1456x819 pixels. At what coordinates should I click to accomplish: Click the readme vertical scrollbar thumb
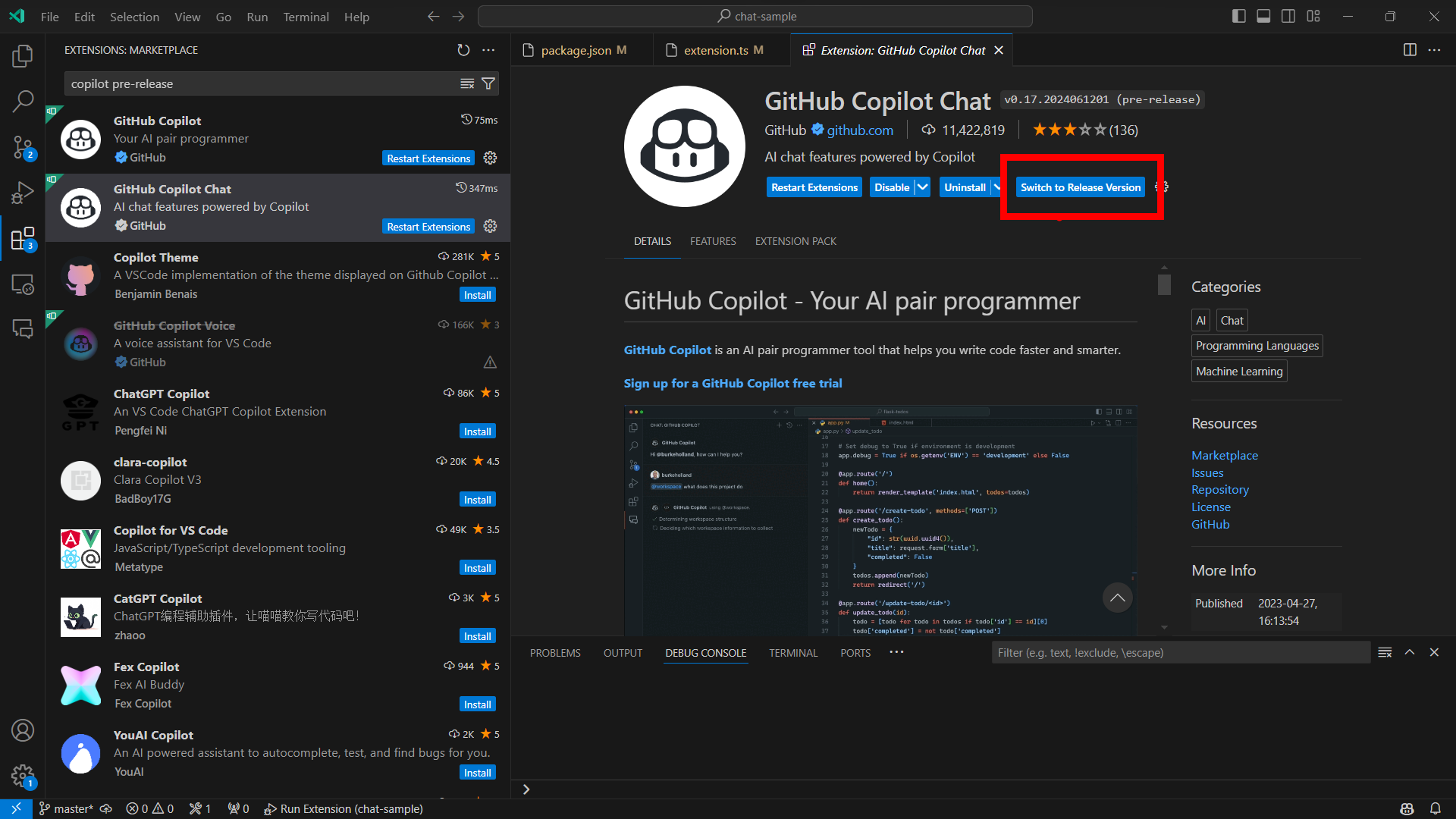click(1164, 284)
